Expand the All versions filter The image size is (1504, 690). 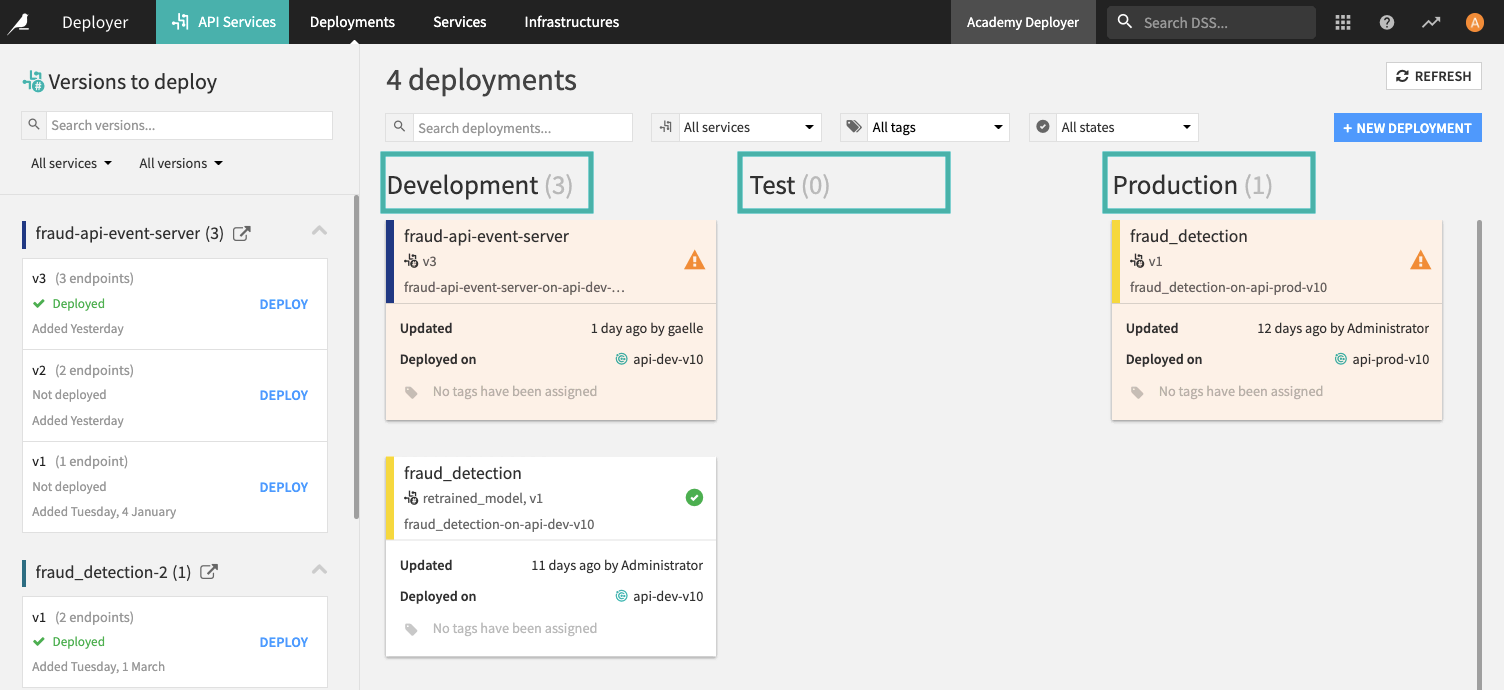coord(180,163)
